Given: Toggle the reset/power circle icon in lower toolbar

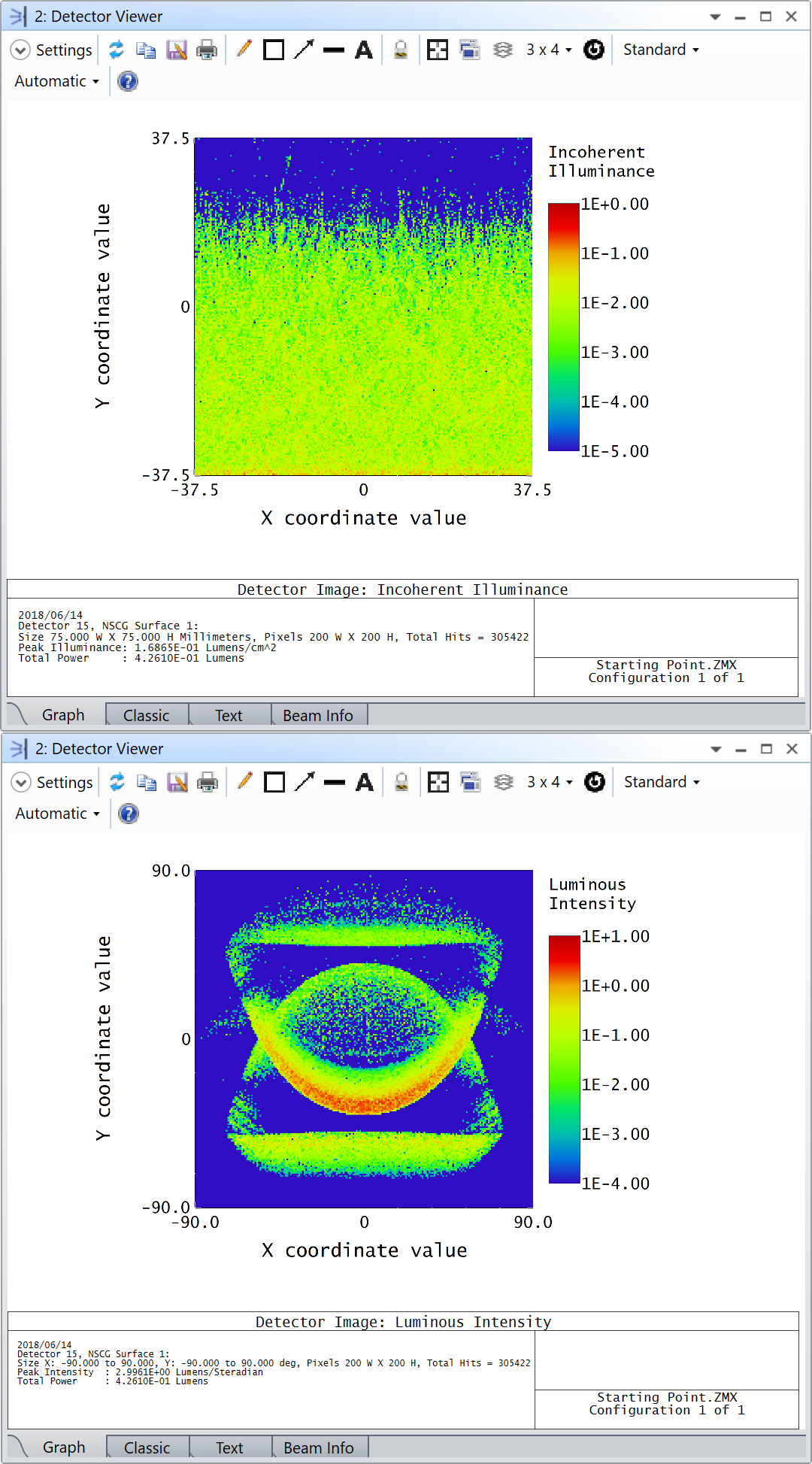Looking at the screenshot, I should click(x=595, y=782).
